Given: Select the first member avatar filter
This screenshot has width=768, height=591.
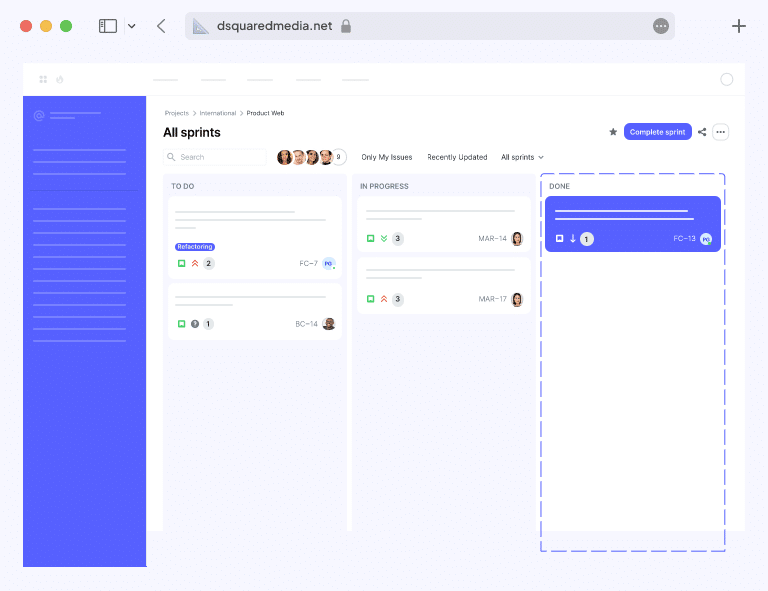Looking at the screenshot, I should (284, 157).
